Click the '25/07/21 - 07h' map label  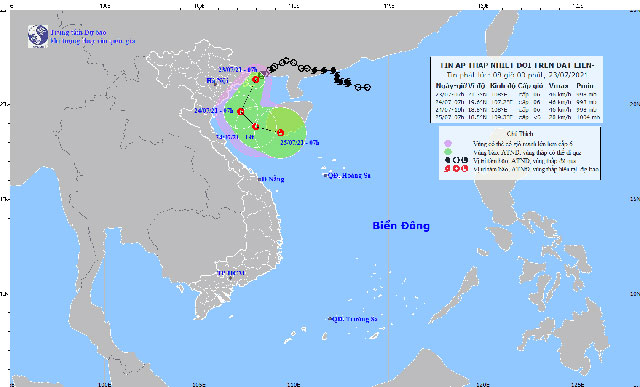(x=300, y=142)
